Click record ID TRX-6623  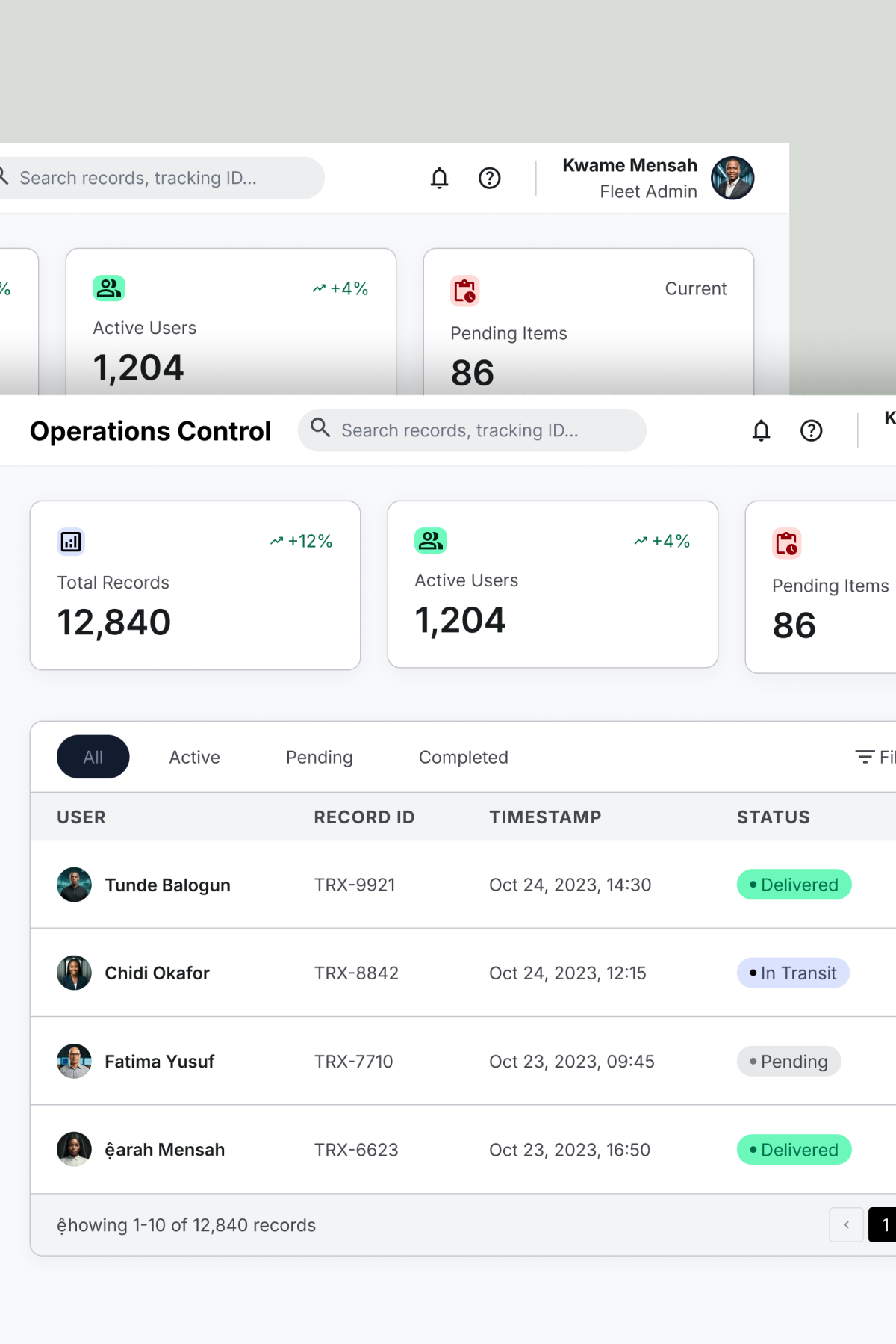tap(356, 1149)
